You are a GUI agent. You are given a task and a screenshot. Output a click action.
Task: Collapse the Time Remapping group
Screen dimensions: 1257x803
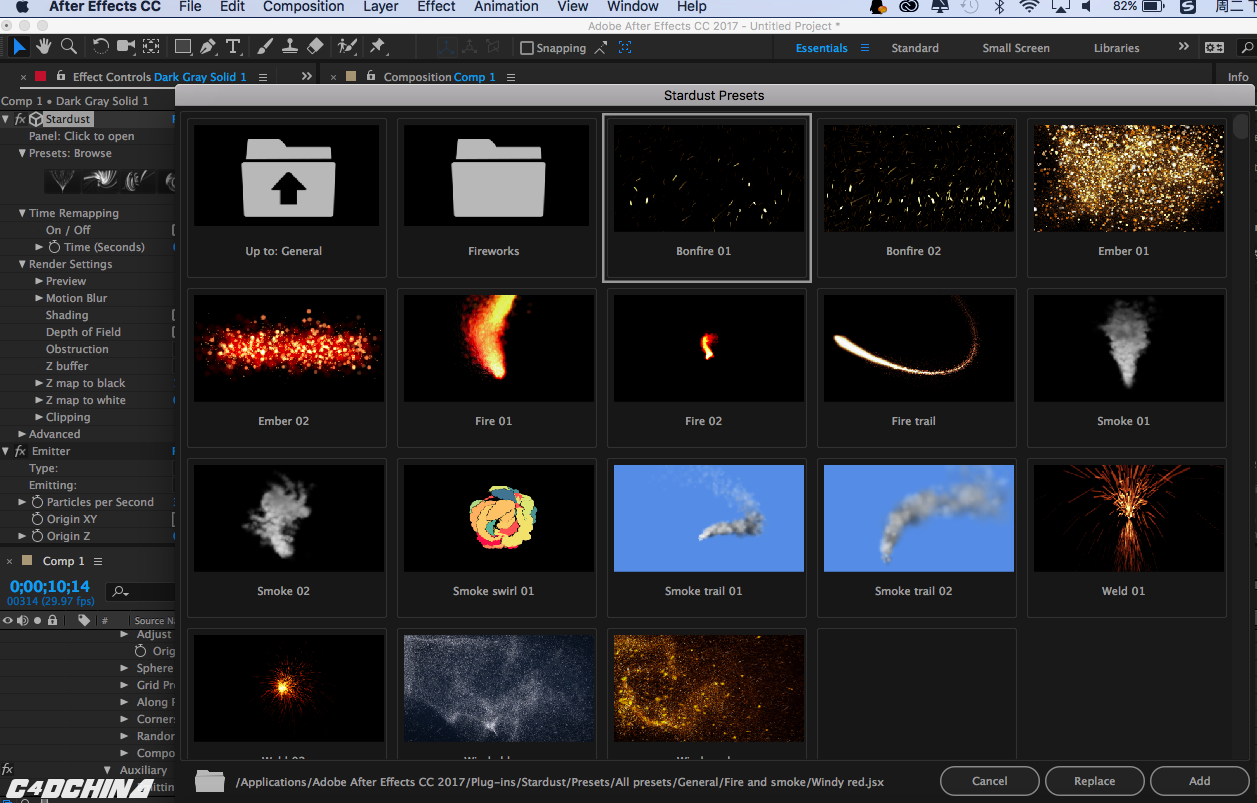click(22, 213)
